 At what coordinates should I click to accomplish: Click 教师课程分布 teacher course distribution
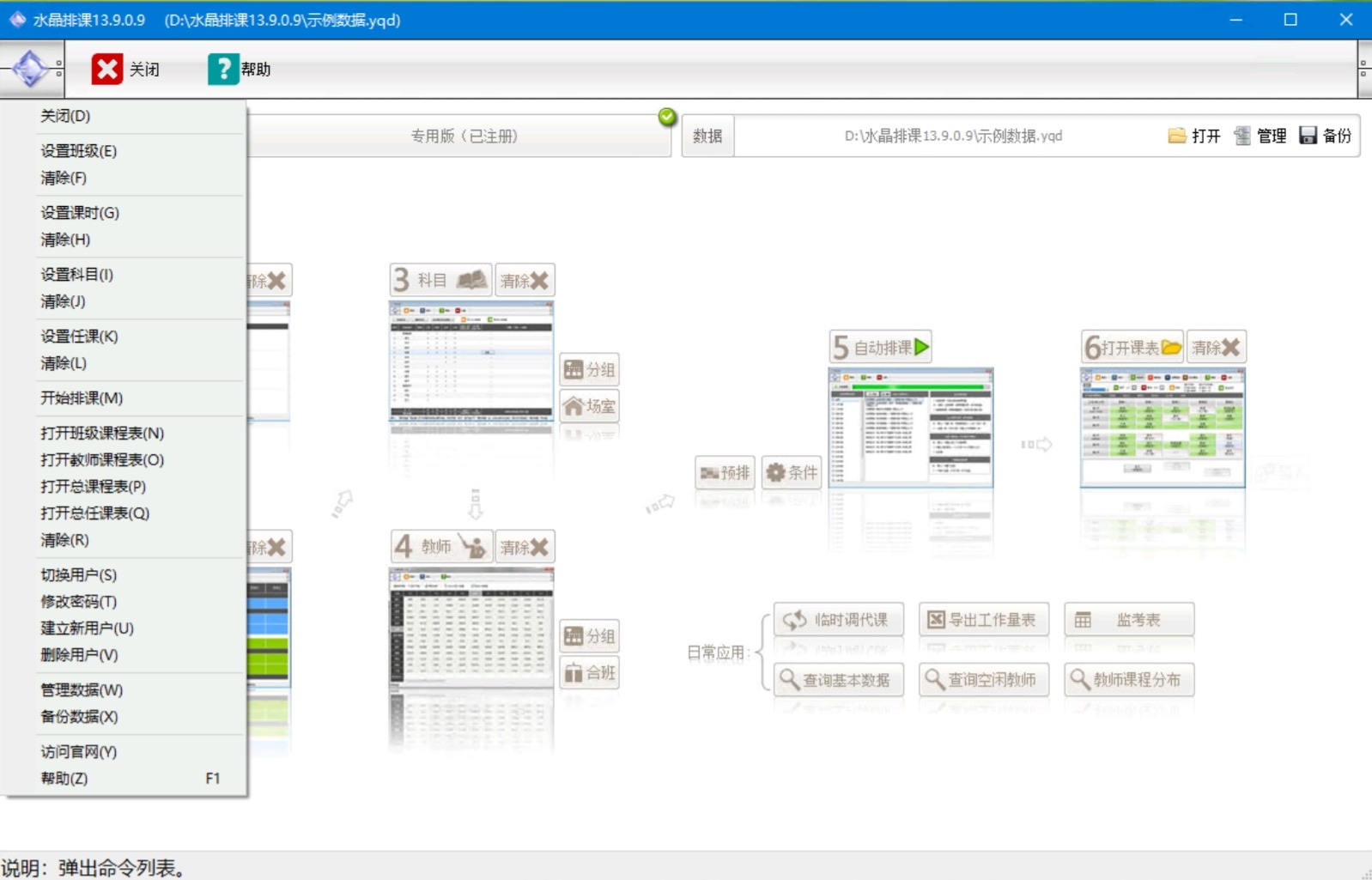click(1129, 679)
